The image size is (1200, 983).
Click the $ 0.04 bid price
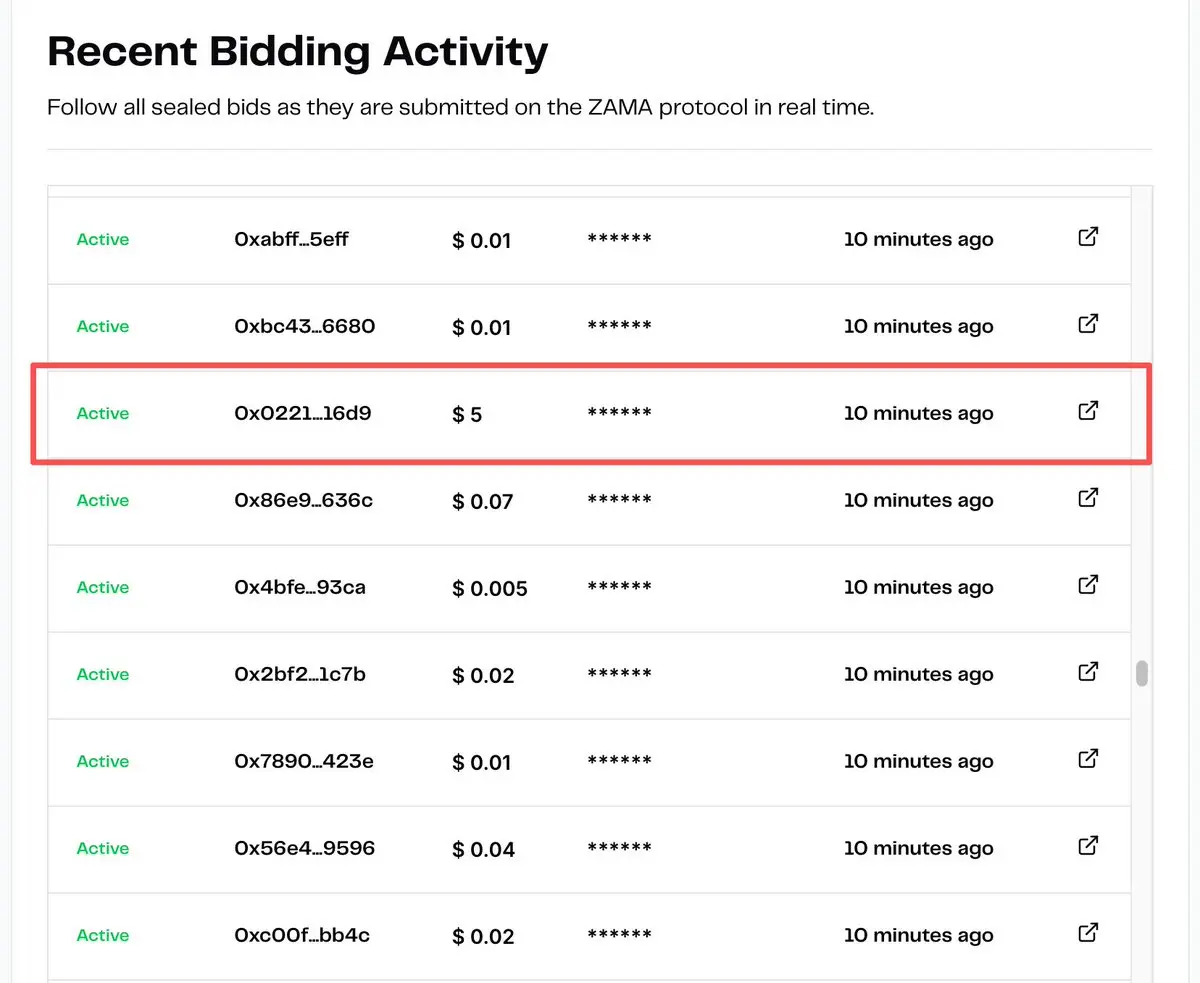[484, 849]
